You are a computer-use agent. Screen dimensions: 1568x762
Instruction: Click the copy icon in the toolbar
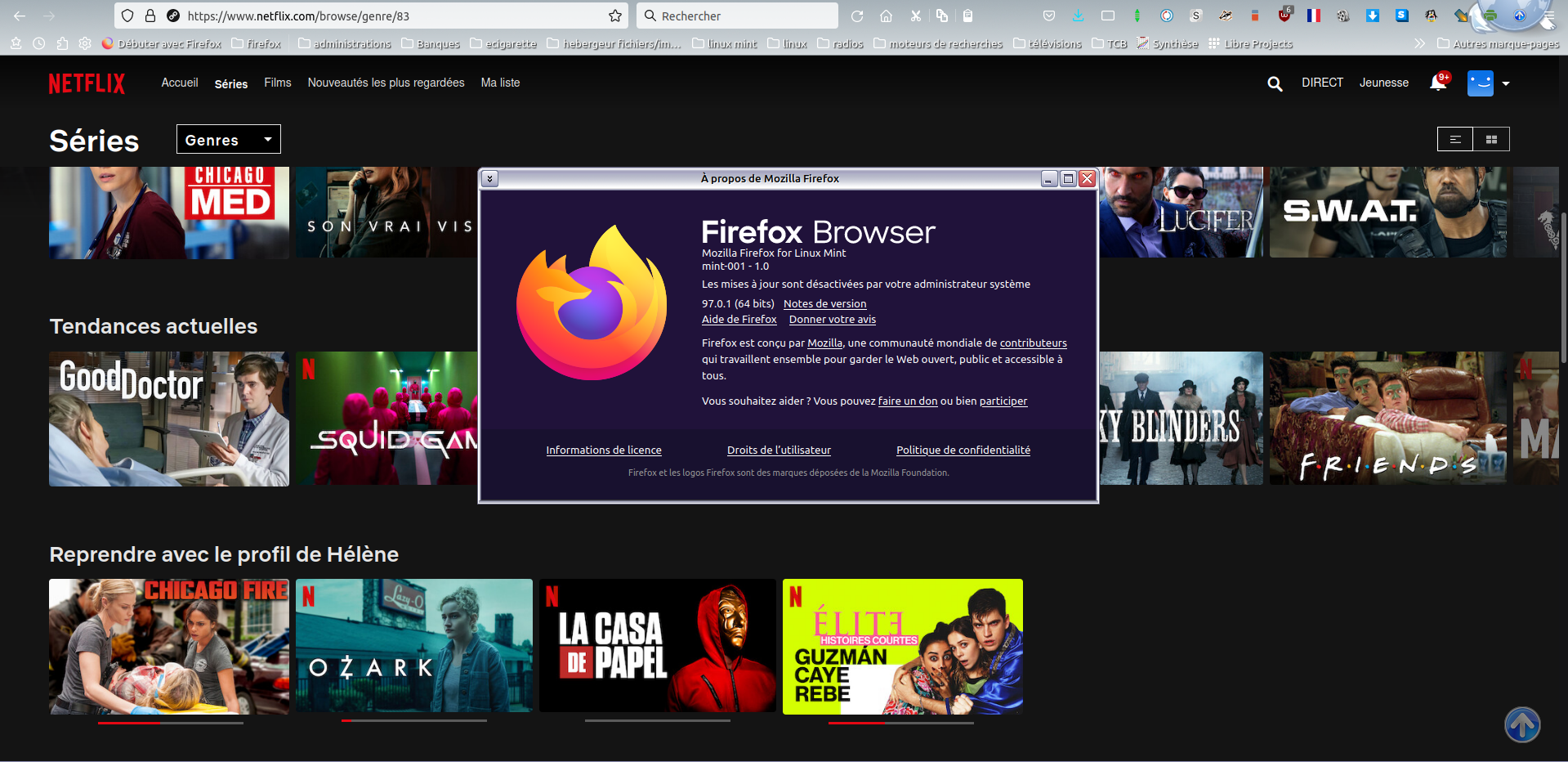click(942, 16)
